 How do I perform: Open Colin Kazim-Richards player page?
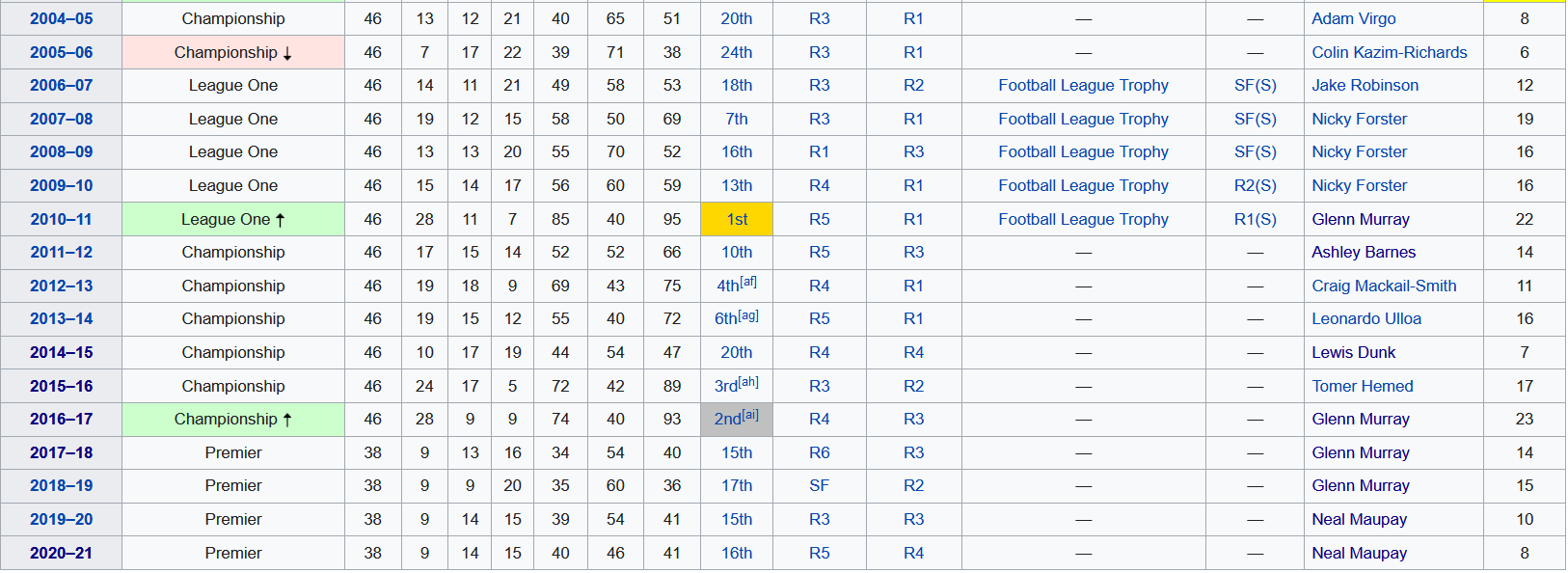1390,52
